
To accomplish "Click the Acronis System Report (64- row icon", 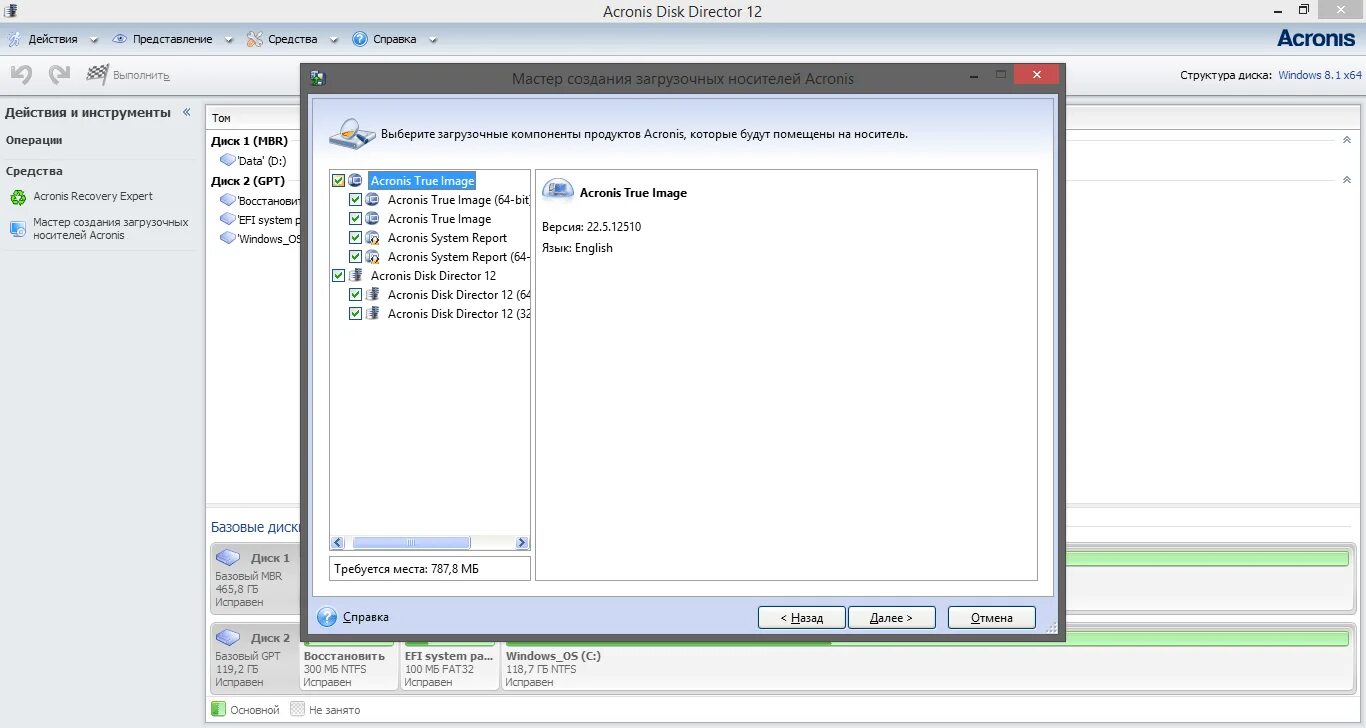I will click(x=372, y=257).
